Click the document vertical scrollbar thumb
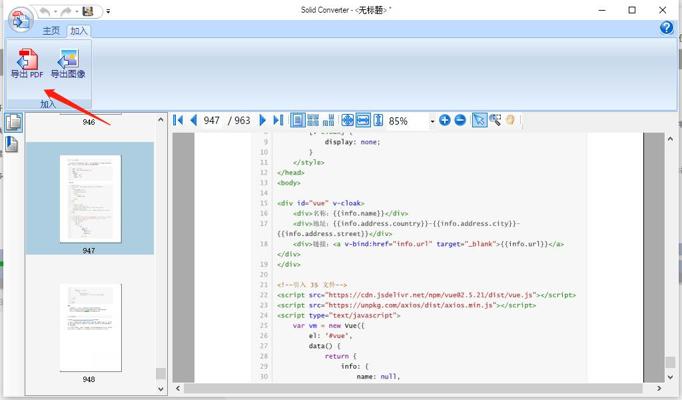The height and width of the screenshot is (400, 682). [670, 362]
